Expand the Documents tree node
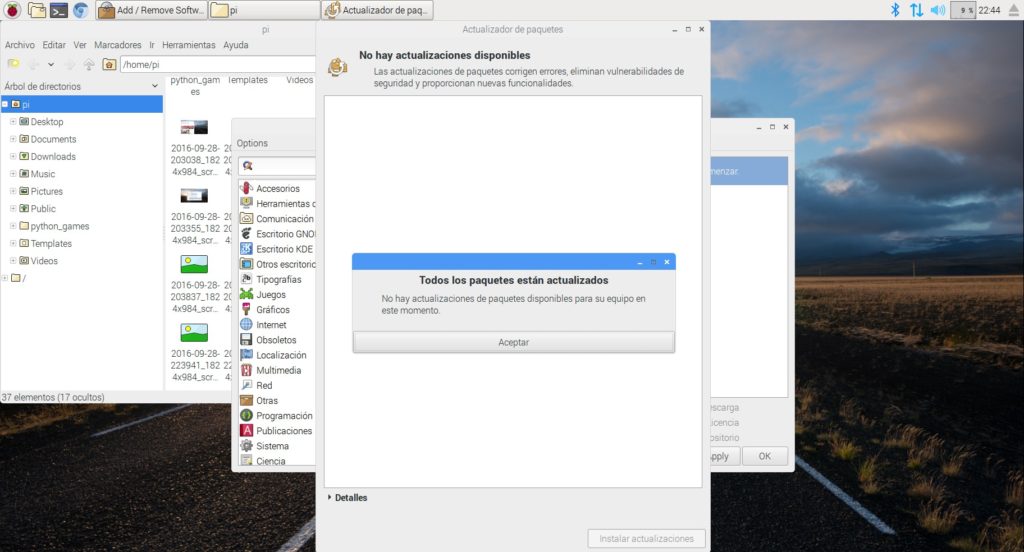Screen dimensions: 1024x552 pyautogui.click(x=12, y=139)
